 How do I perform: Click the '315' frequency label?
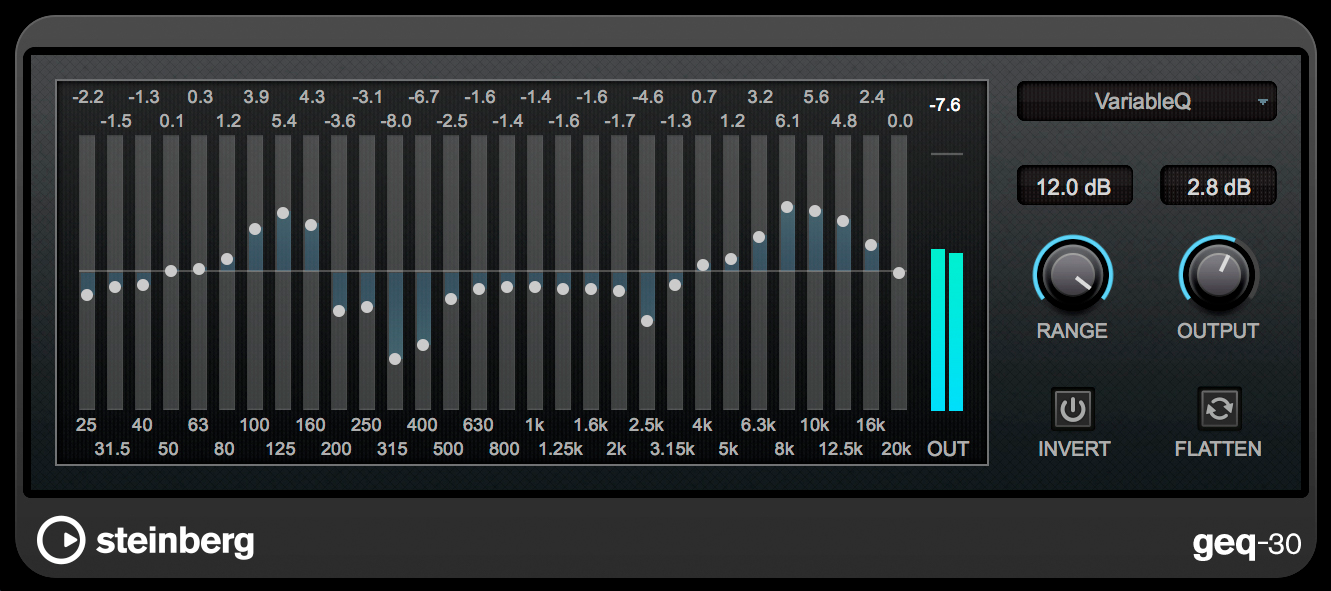click(x=392, y=449)
